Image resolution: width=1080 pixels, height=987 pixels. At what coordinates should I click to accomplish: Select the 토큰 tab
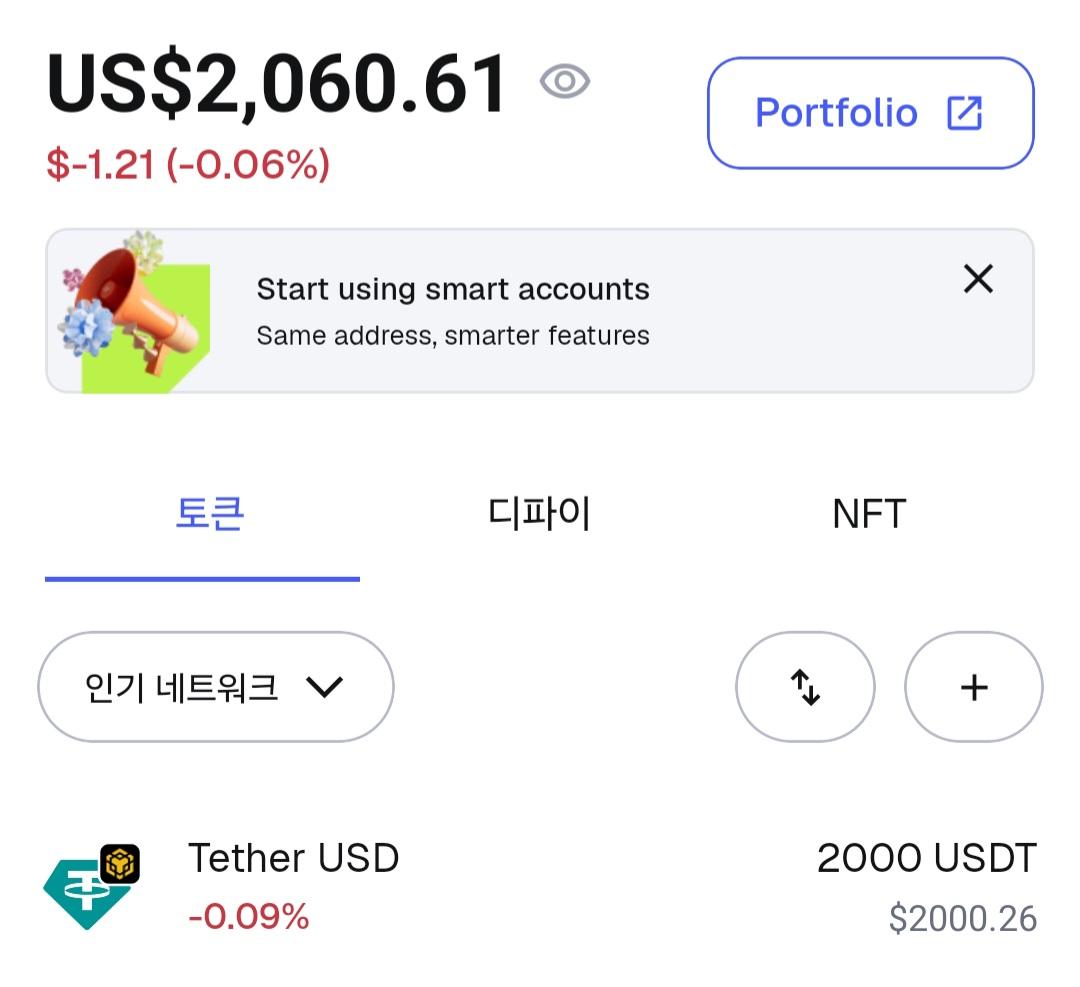point(209,514)
